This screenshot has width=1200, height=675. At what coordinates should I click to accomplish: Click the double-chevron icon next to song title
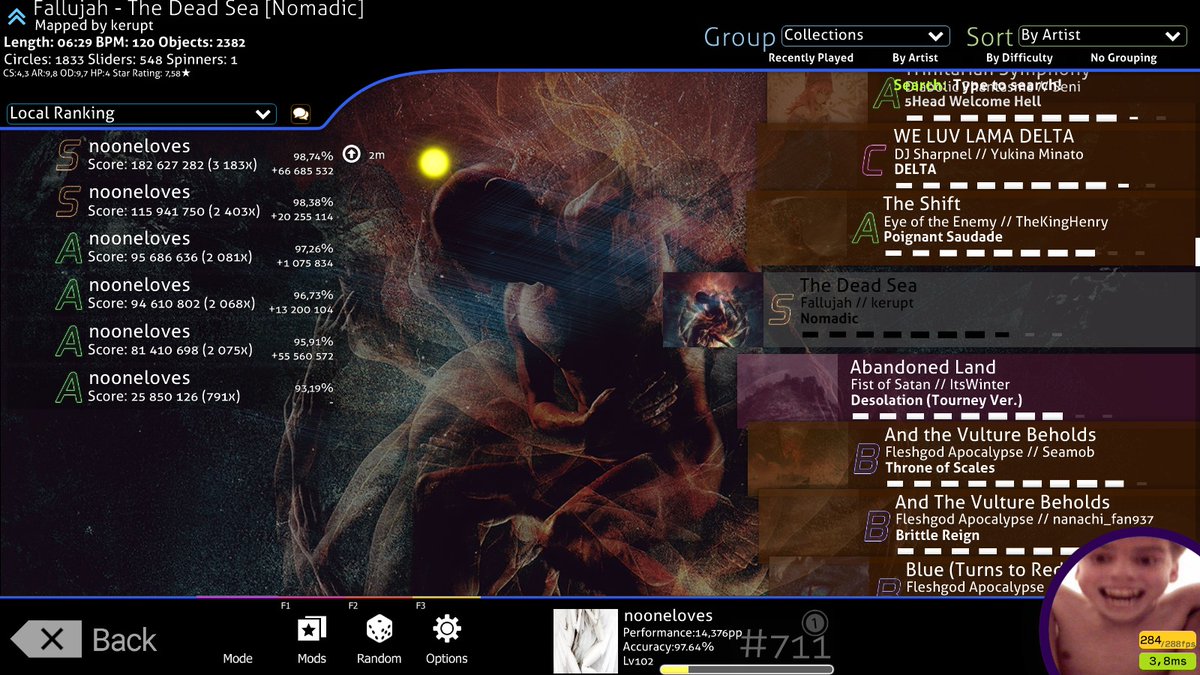coord(16,16)
